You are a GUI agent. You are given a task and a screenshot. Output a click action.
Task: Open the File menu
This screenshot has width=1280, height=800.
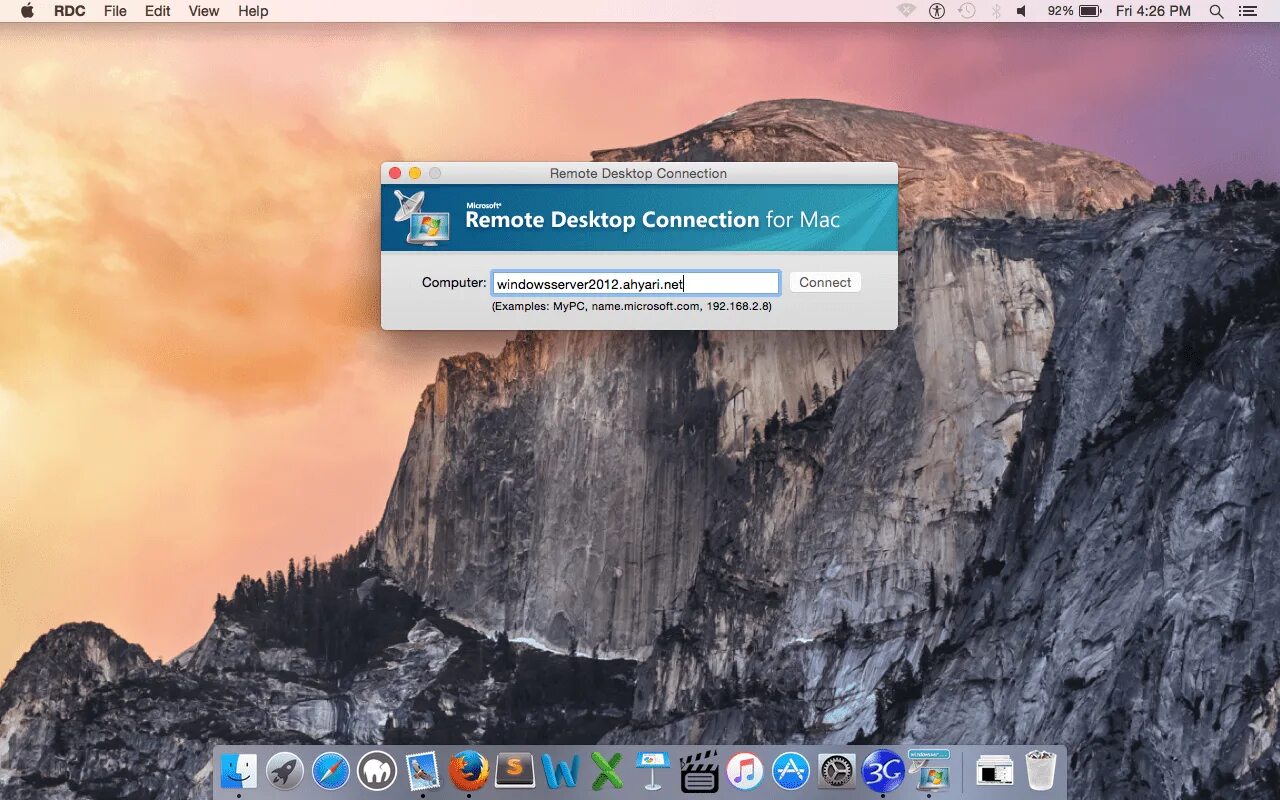115,11
